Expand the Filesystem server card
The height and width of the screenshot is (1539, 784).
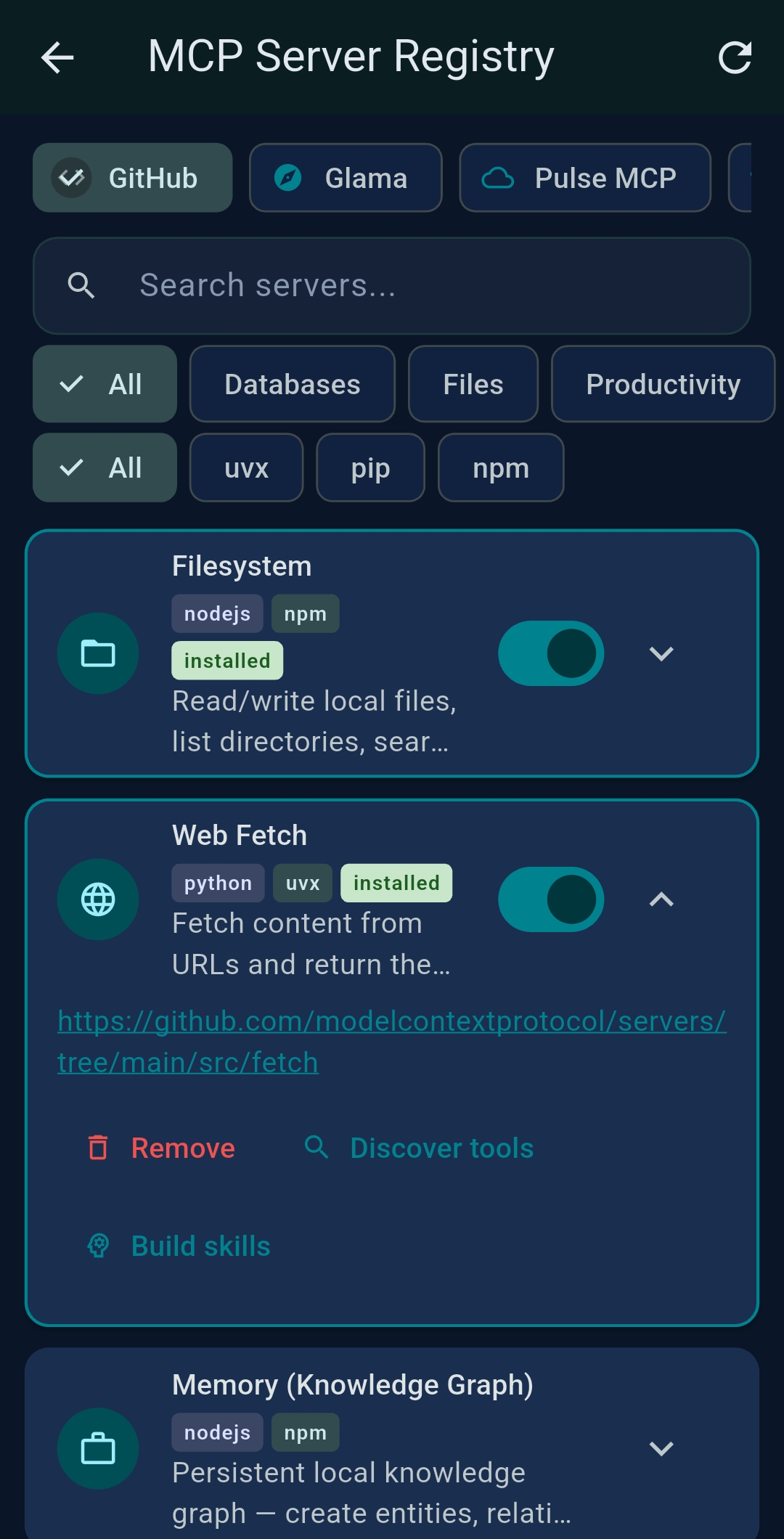click(661, 653)
